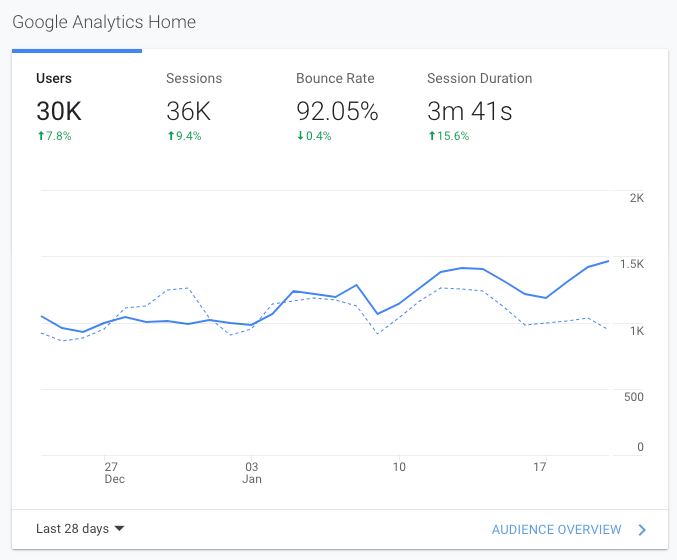Click the arrow beside Last 28 days

pyautogui.click(x=120, y=529)
